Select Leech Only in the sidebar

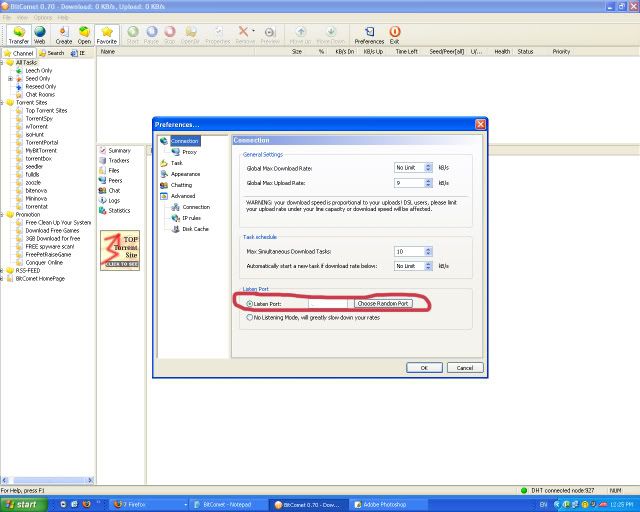[39, 71]
